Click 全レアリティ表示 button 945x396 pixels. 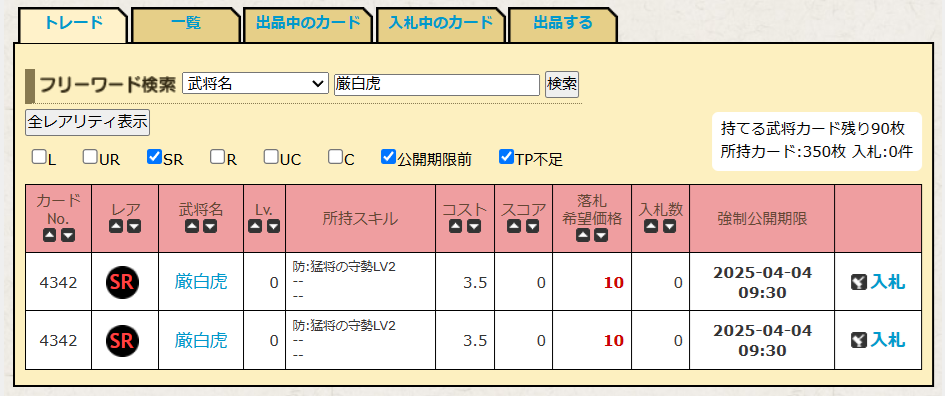tap(87, 122)
